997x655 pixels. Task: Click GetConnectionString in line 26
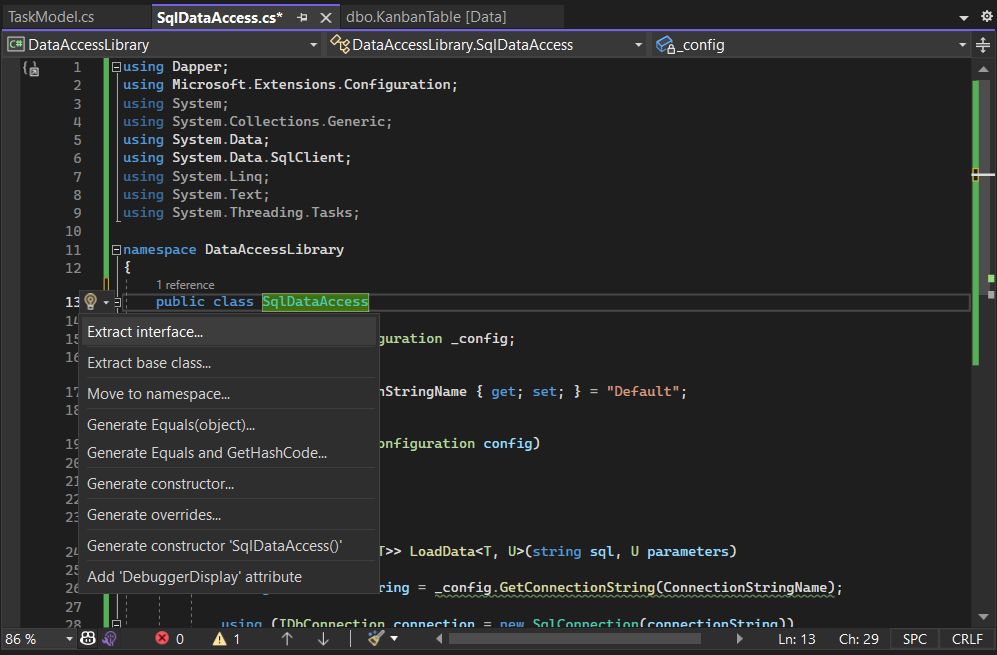pyautogui.click(x=577, y=588)
